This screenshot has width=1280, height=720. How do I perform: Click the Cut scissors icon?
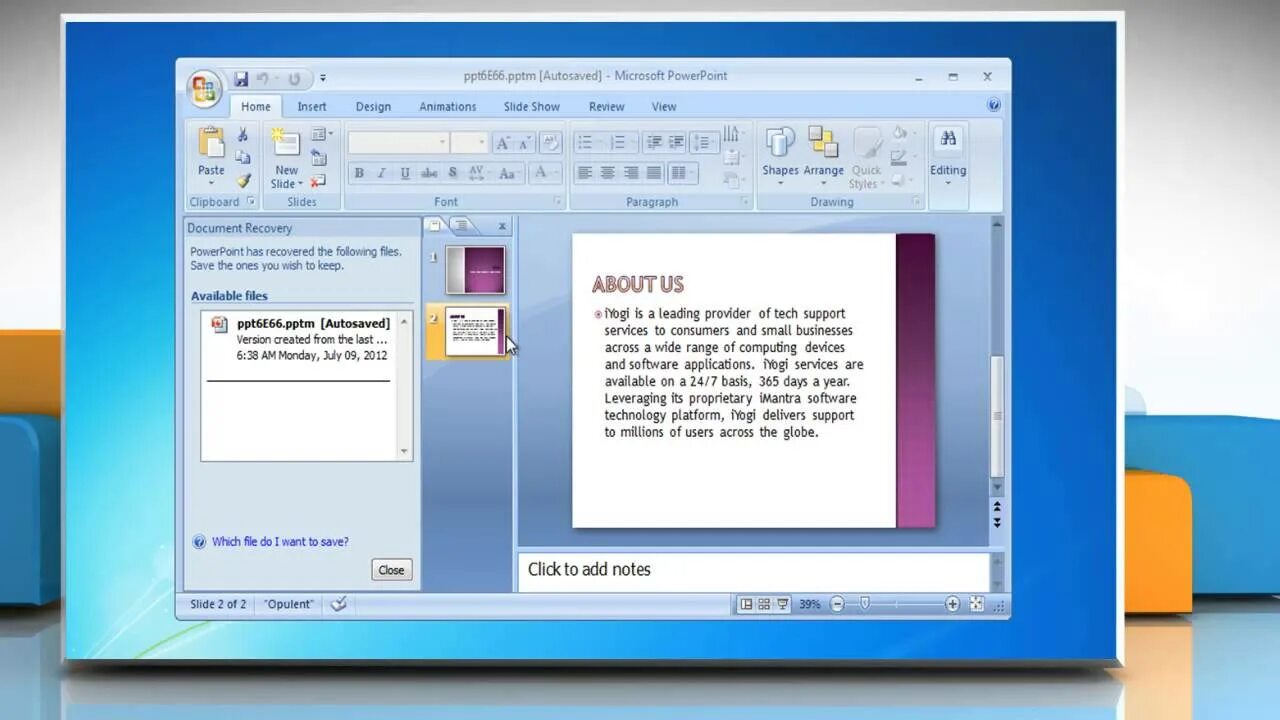point(243,134)
